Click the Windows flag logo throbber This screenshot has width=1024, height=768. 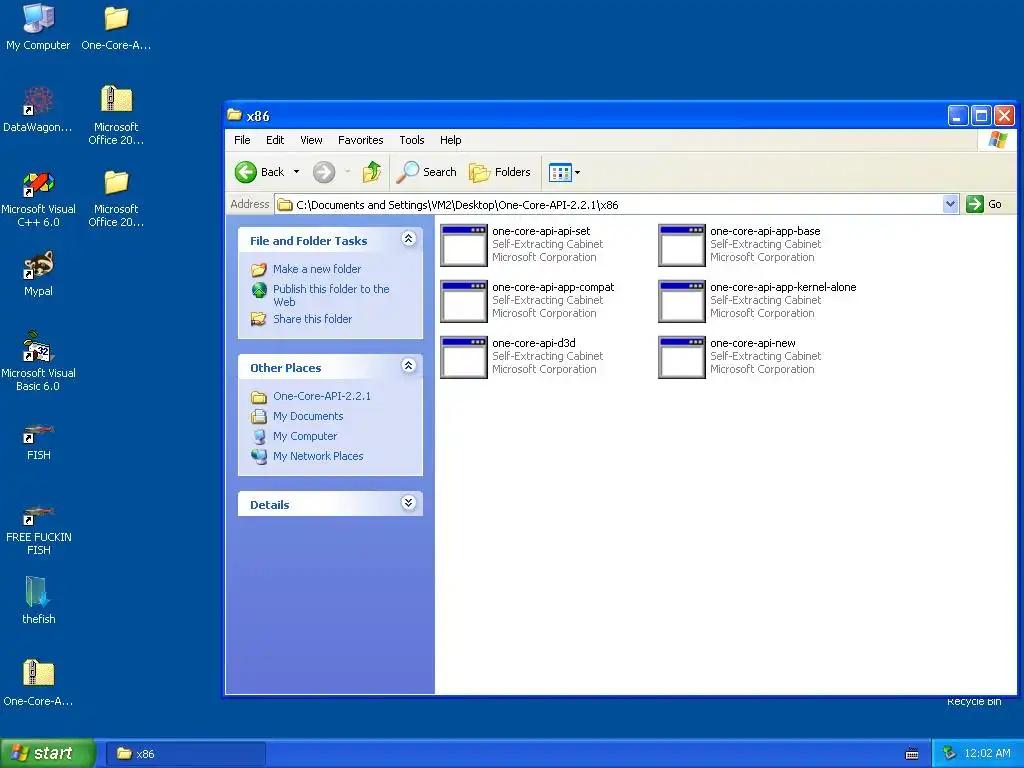997,140
